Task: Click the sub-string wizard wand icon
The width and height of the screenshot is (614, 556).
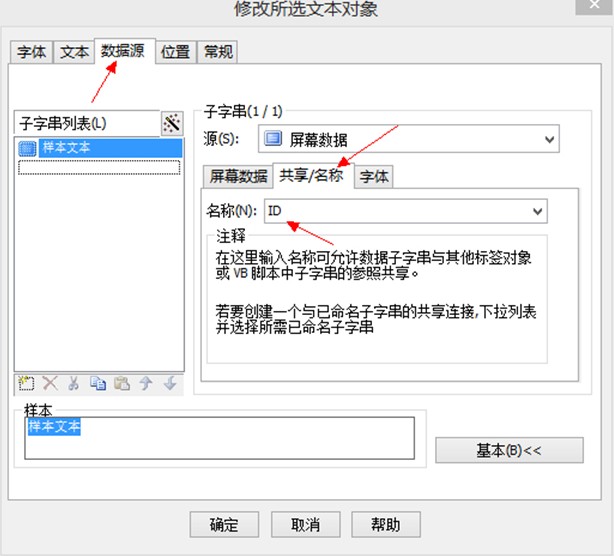Action: 172,123
